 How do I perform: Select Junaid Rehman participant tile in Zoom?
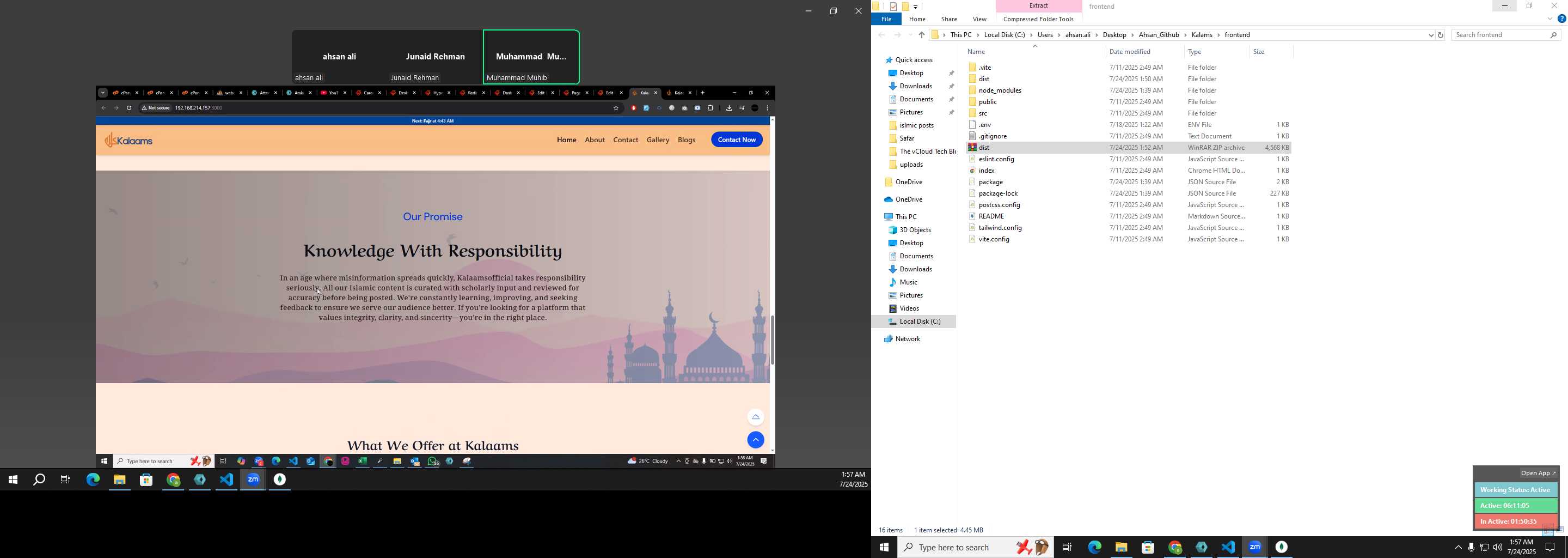pos(435,57)
